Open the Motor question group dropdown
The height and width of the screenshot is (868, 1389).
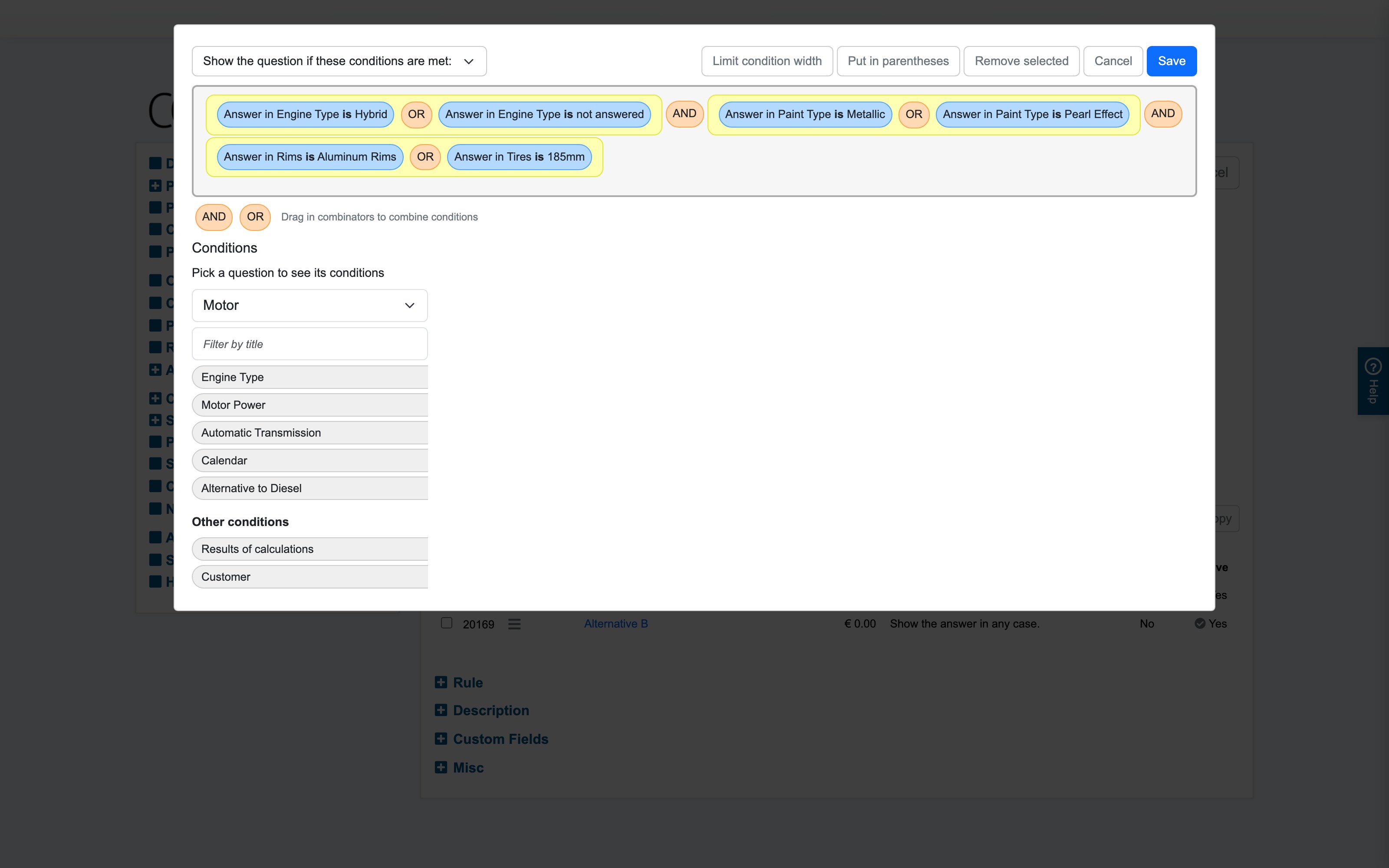(309, 306)
